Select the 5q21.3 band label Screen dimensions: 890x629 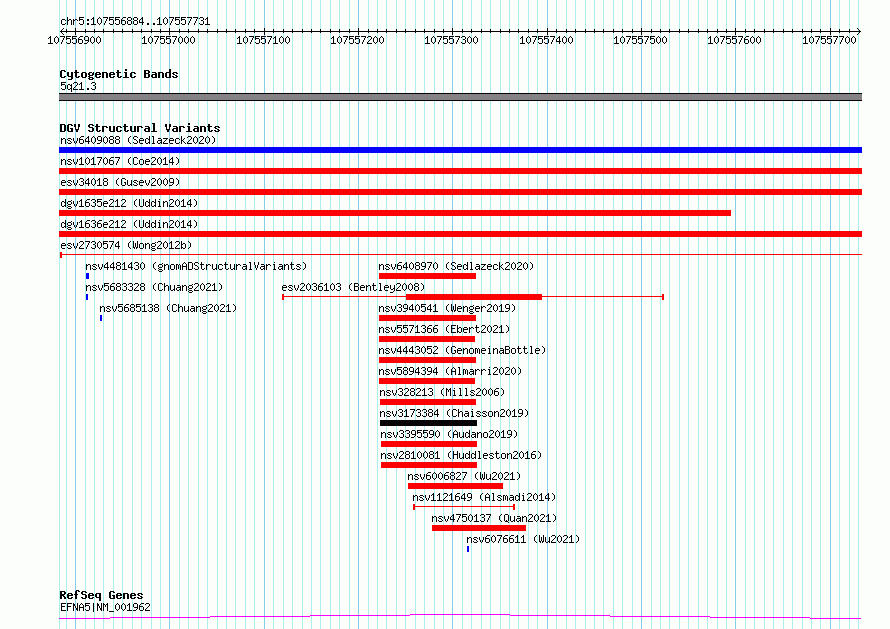pyautogui.click(x=78, y=86)
